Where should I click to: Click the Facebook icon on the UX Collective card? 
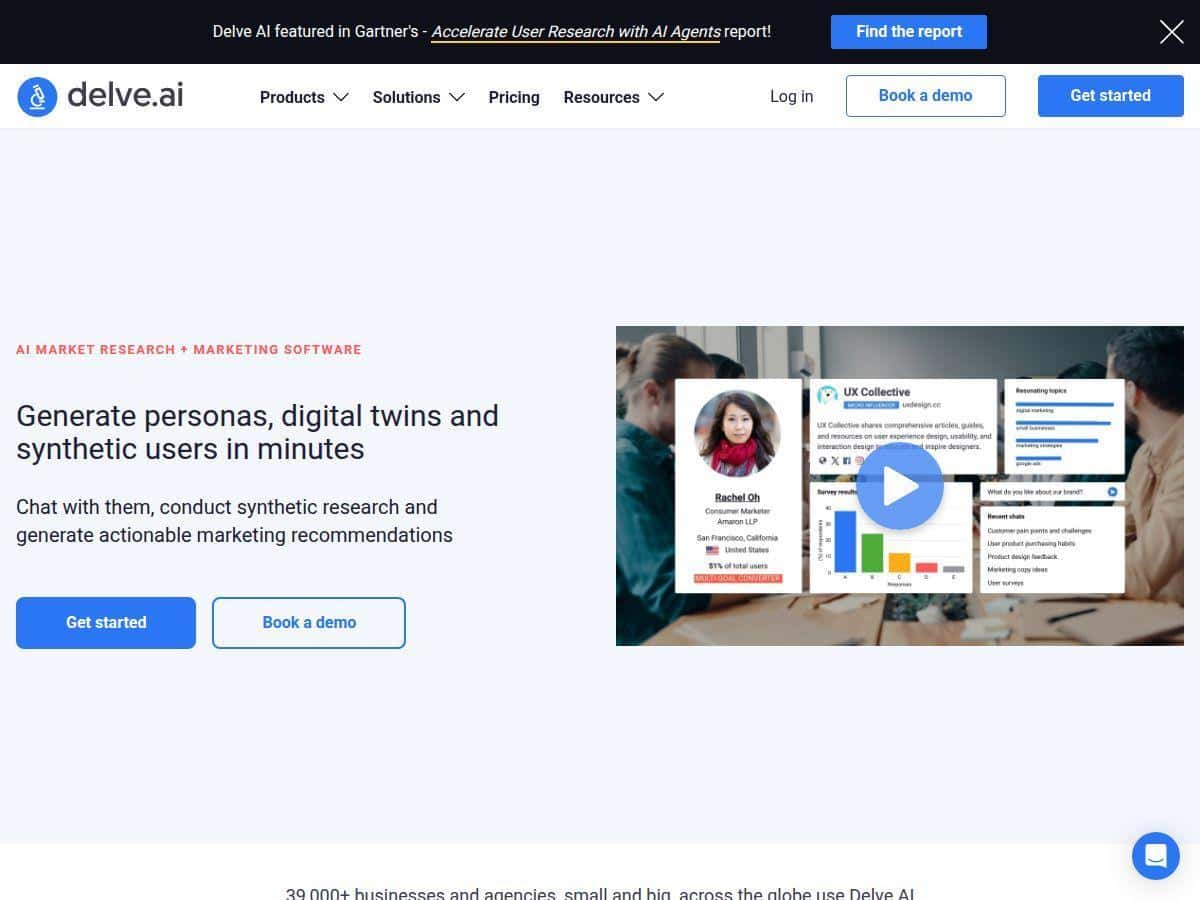pos(846,460)
